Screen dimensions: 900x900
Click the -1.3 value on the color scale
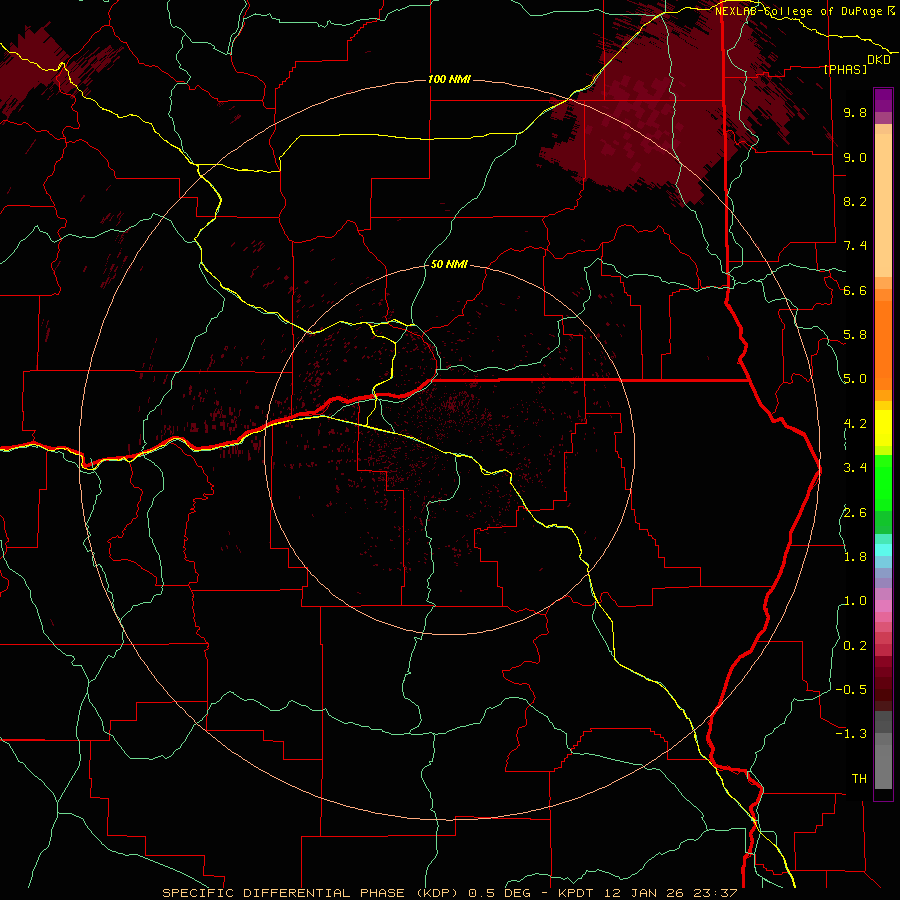tap(851, 734)
